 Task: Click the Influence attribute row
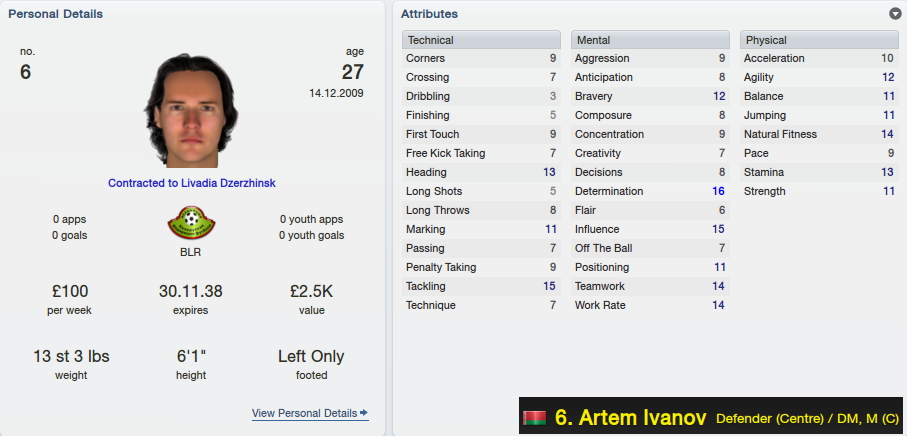pos(650,230)
